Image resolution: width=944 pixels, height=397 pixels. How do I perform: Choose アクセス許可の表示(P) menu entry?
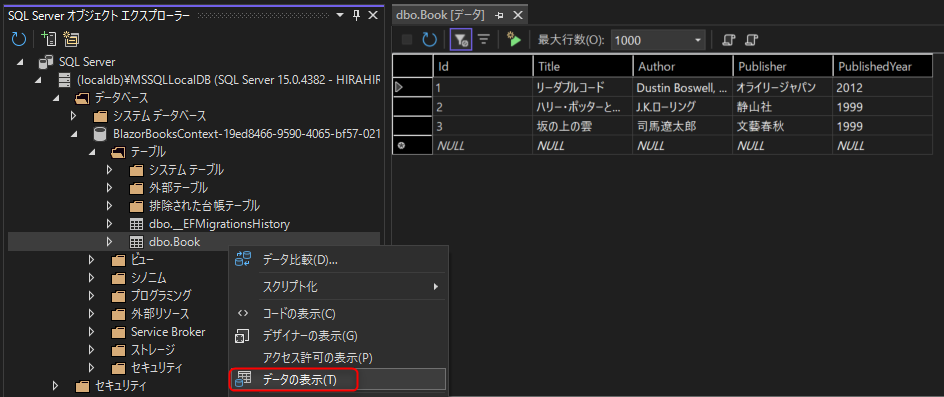click(x=338, y=358)
